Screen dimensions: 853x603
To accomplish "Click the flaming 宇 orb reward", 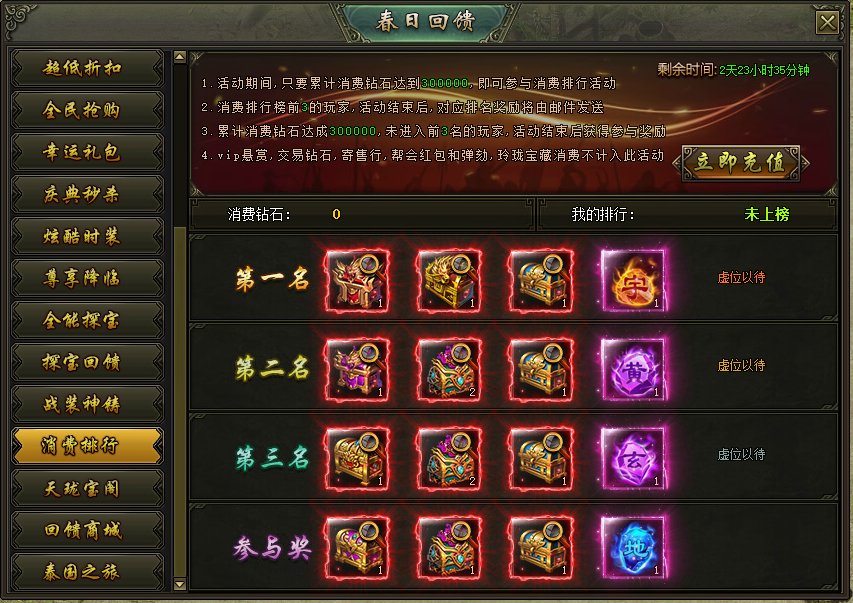I will (633, 281).
